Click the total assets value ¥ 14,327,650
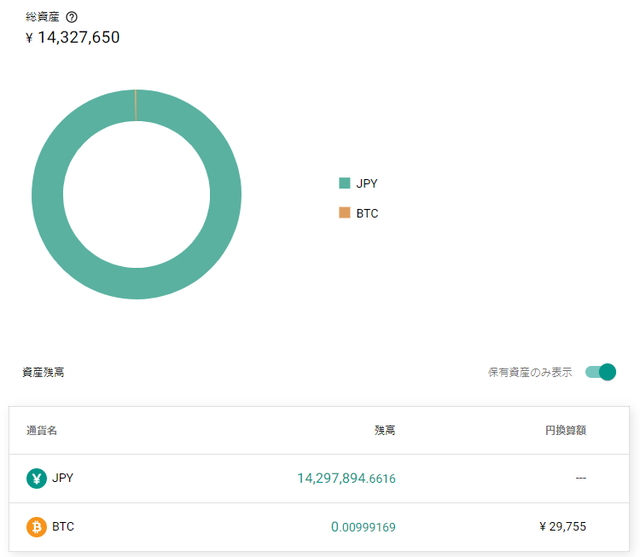This screenshot has height=557, width=640. [x=73, y=38]
